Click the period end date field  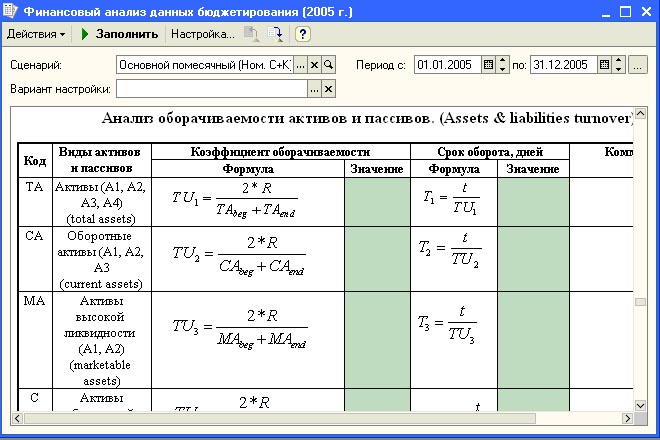tap(564, 65)
